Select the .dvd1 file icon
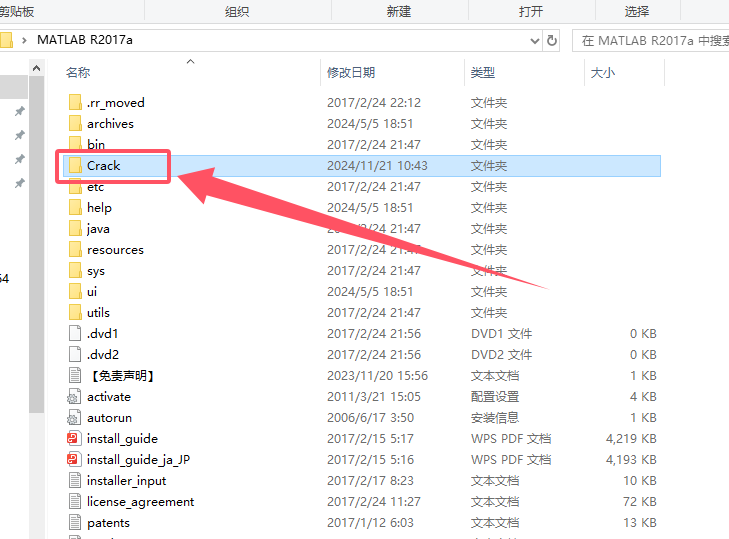This screenshot has width=729, height=539. 75,333
